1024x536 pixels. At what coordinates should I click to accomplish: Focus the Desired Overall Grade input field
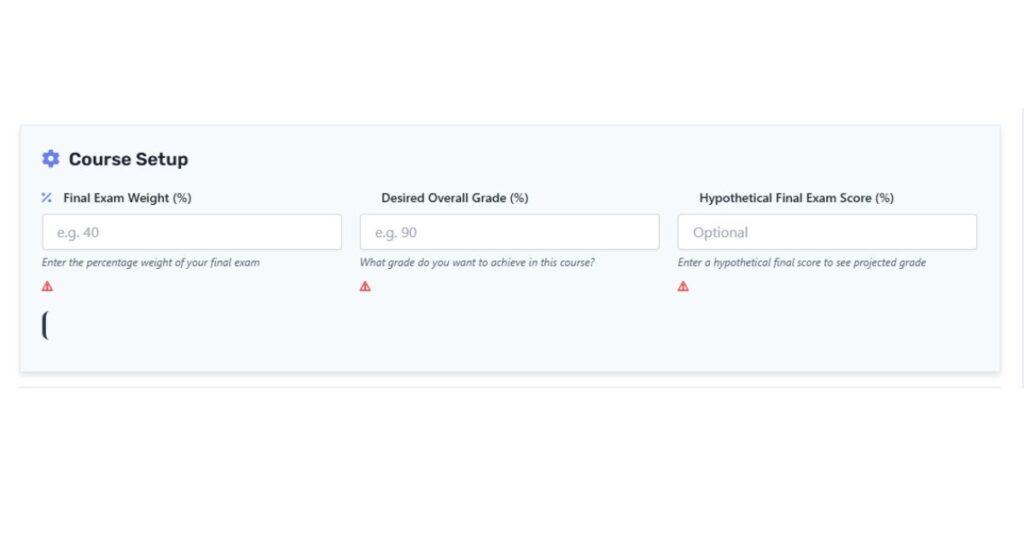(x=509, y=232)
